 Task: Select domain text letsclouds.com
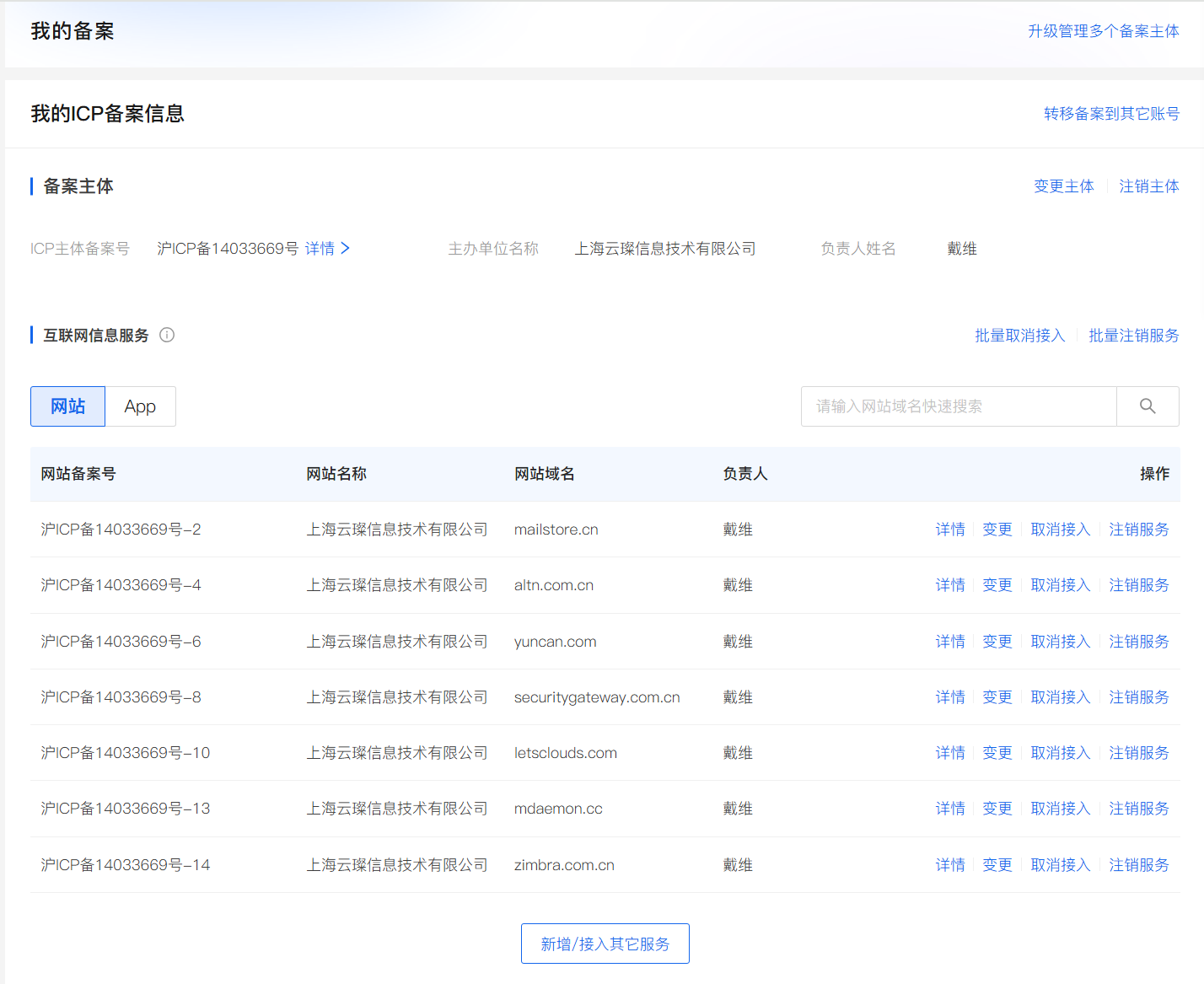[566, 753]
